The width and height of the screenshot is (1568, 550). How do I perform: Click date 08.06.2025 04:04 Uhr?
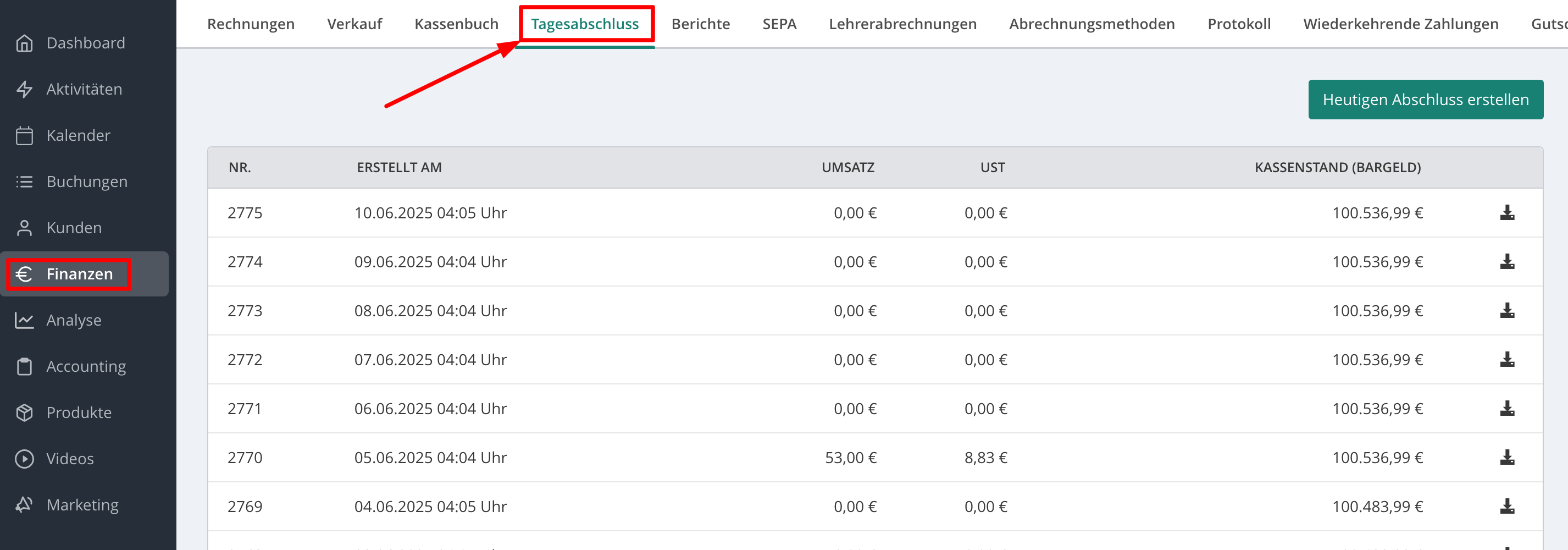(430, 311)
